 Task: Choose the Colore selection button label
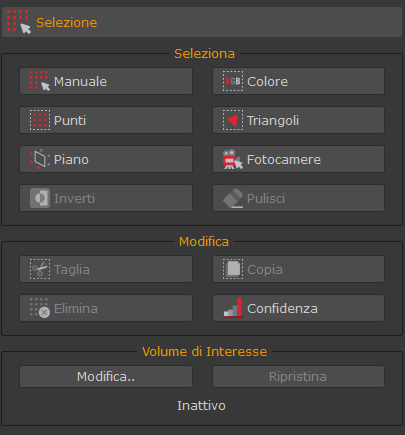coord(267,81)
